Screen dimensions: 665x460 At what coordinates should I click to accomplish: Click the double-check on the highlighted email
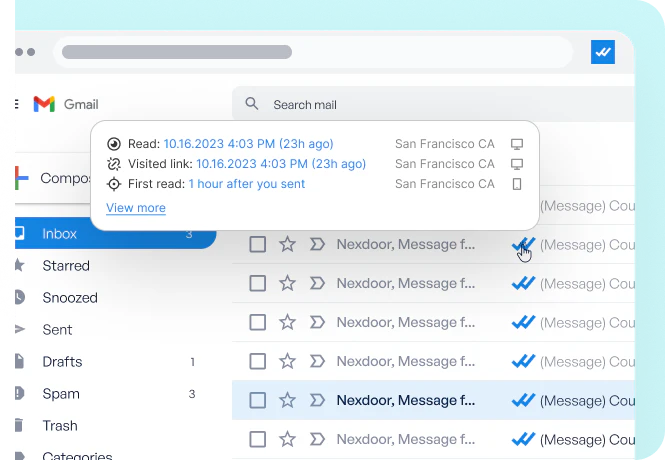523,400
